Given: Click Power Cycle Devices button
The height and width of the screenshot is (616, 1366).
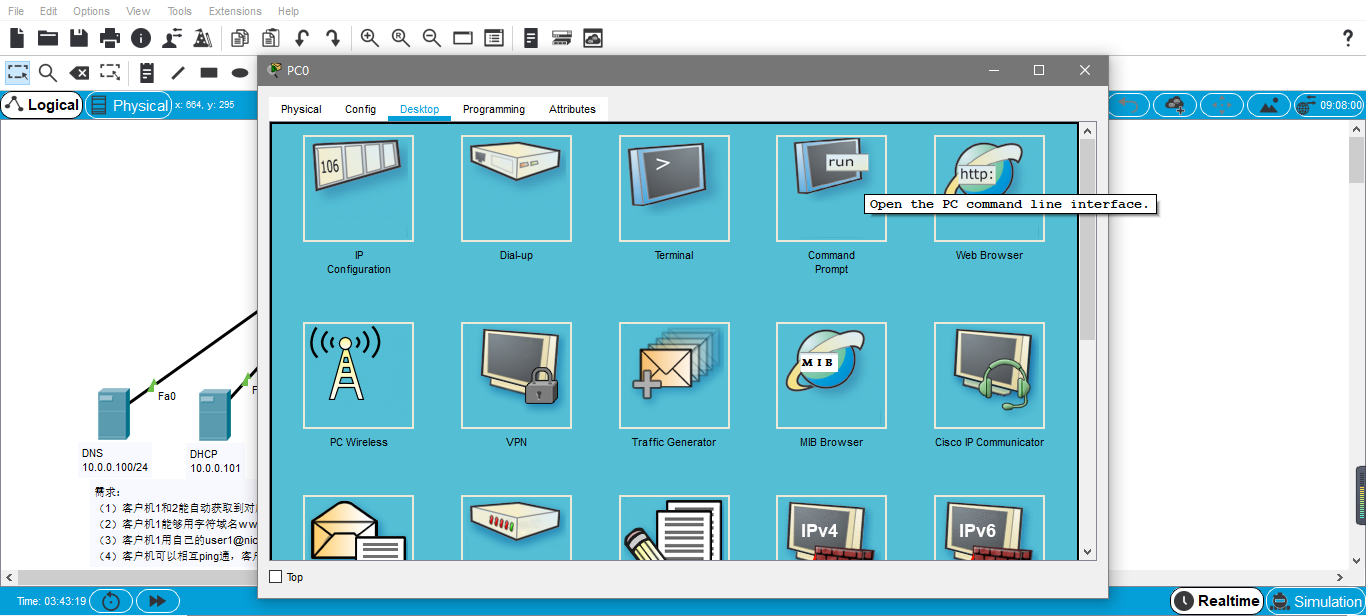Looking at the screenshot, I should [x=111, y=601].
